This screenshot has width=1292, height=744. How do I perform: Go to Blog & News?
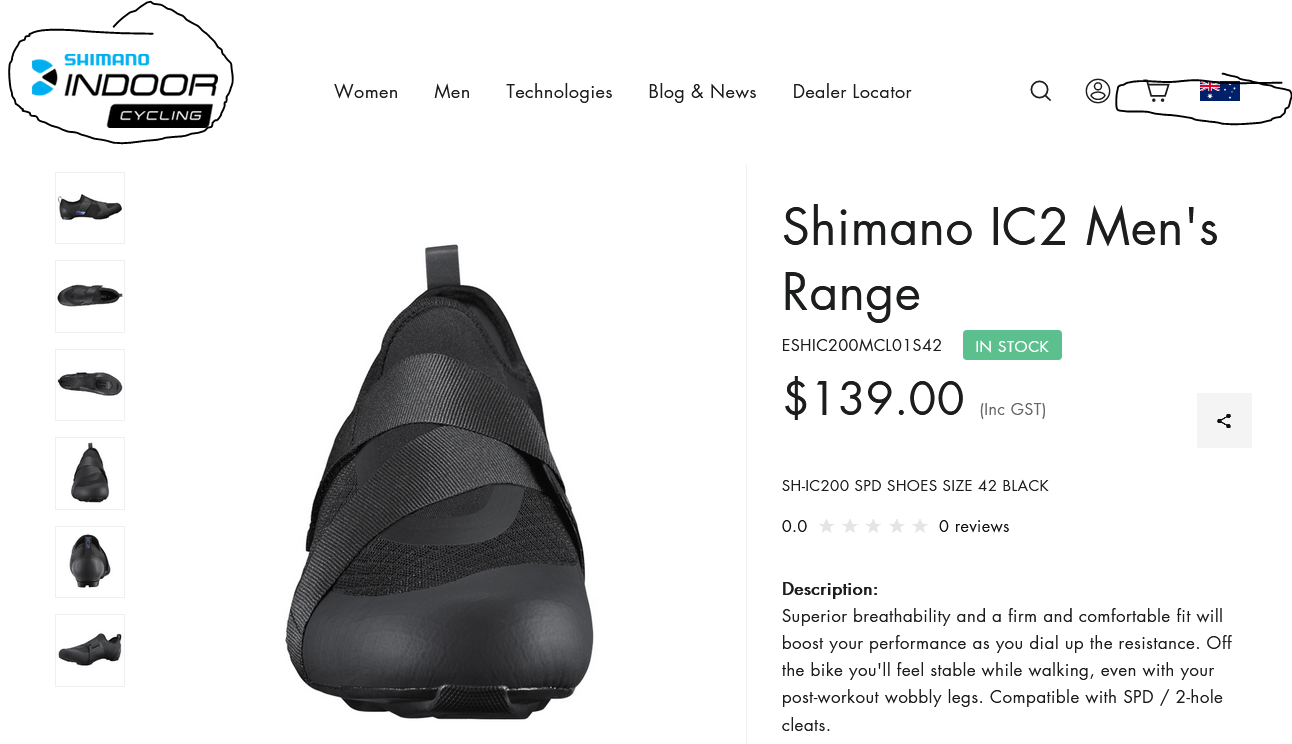coord(702,92)
